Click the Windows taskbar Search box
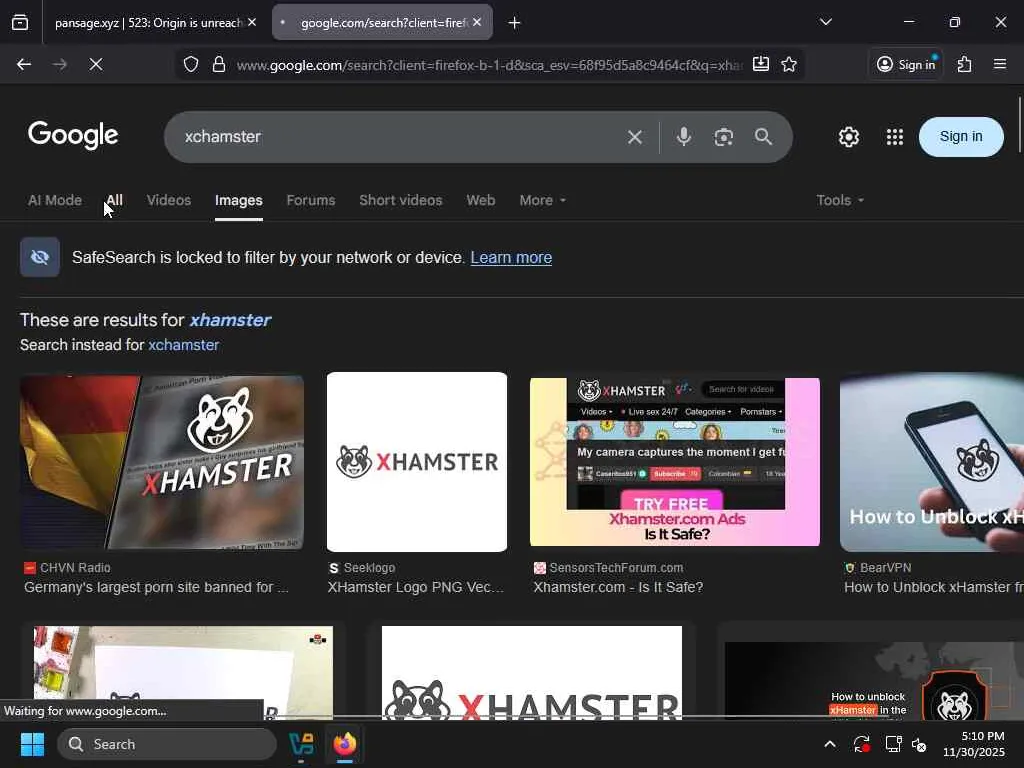 click(167, 744)
